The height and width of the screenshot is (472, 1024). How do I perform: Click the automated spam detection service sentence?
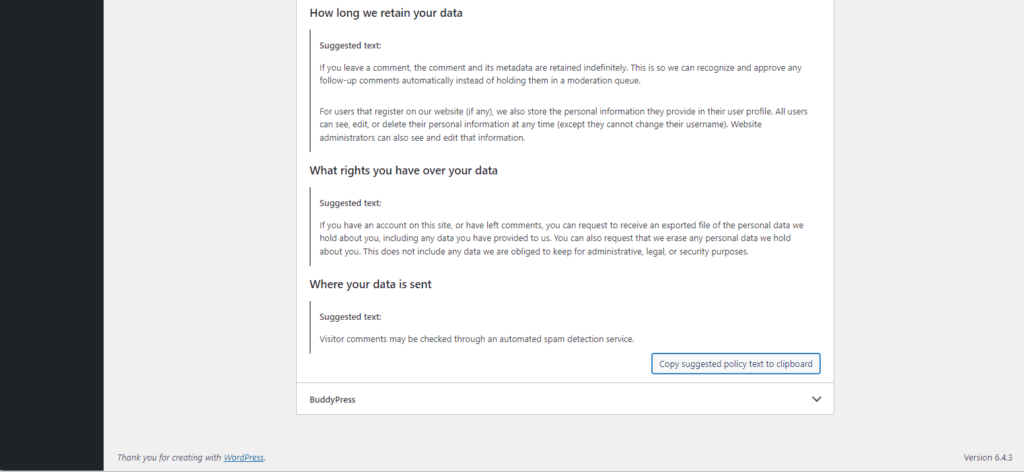pyautogui.click(x=476, y=339)
